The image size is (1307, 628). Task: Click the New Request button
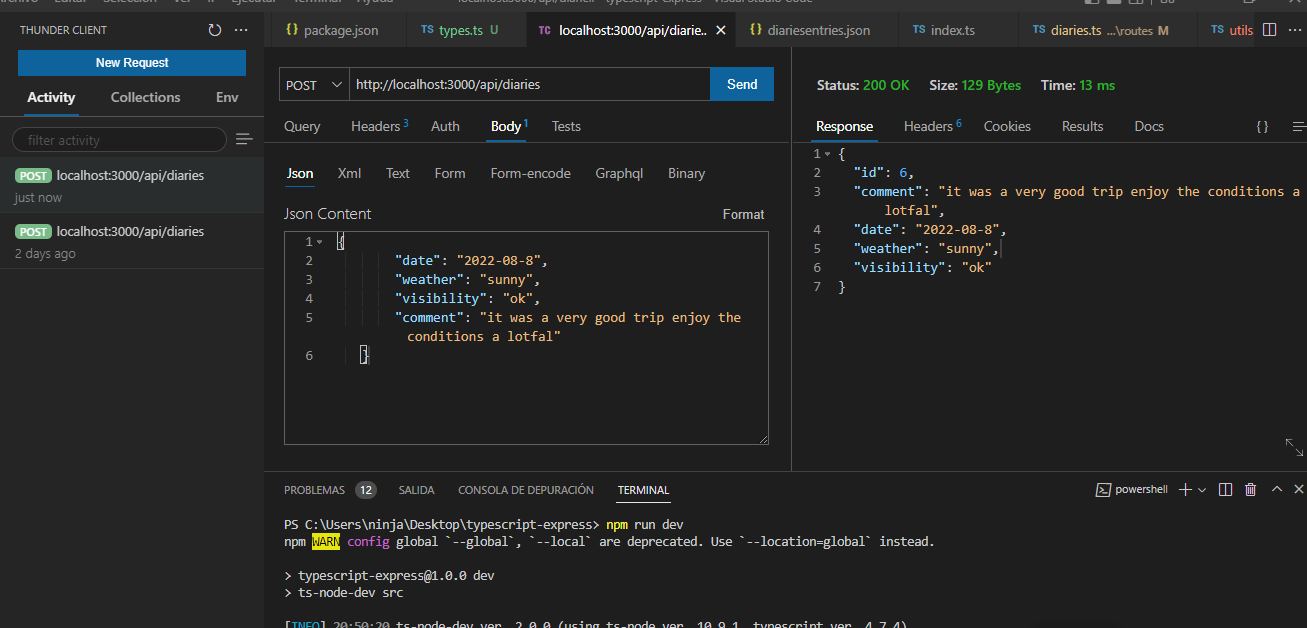(132, 63)
